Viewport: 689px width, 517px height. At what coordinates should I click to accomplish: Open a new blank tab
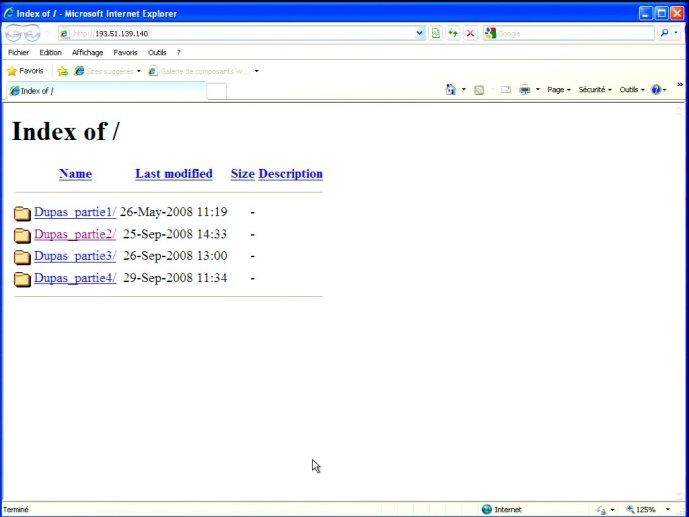click(x=217, y=91)
